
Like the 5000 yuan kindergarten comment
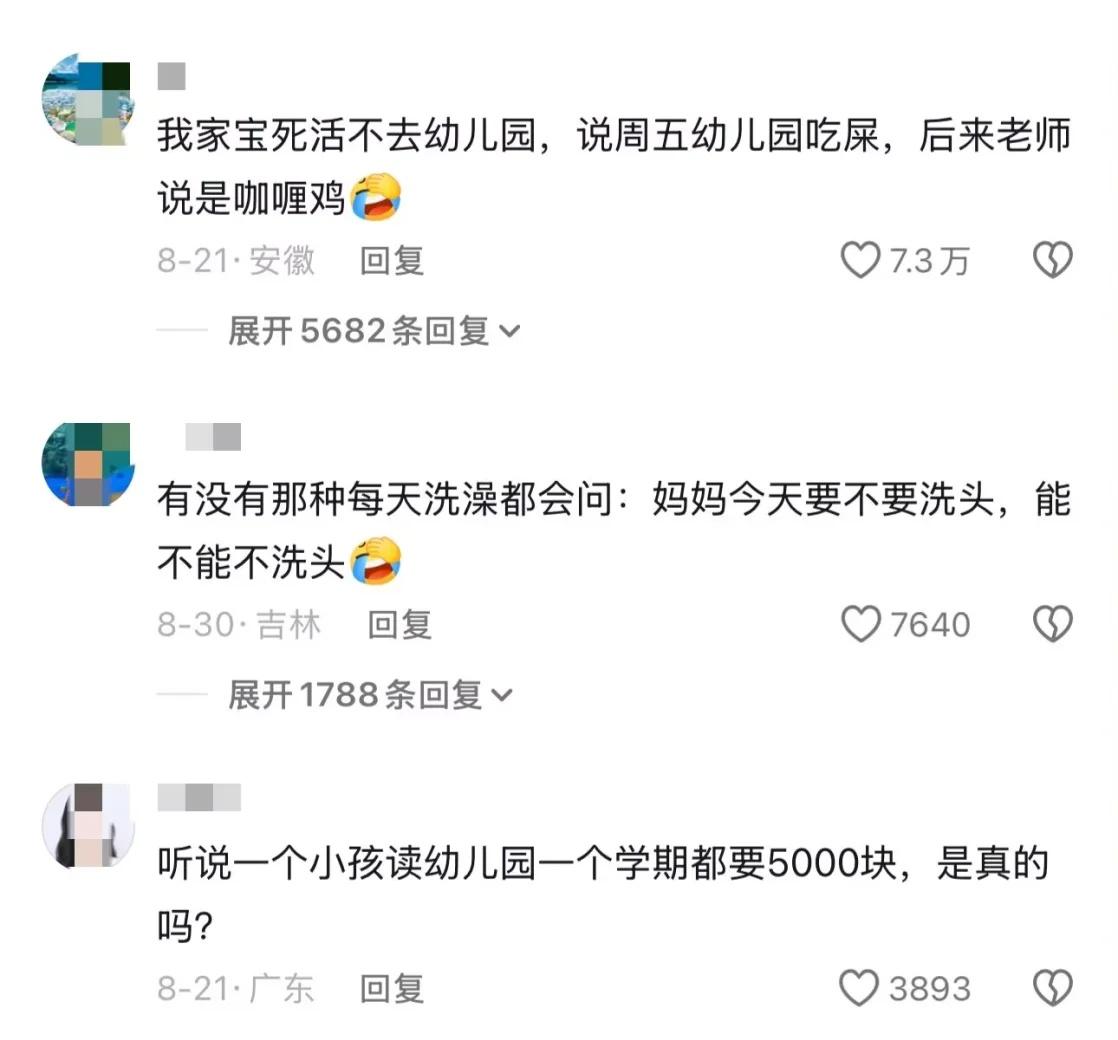click(859, 988)
